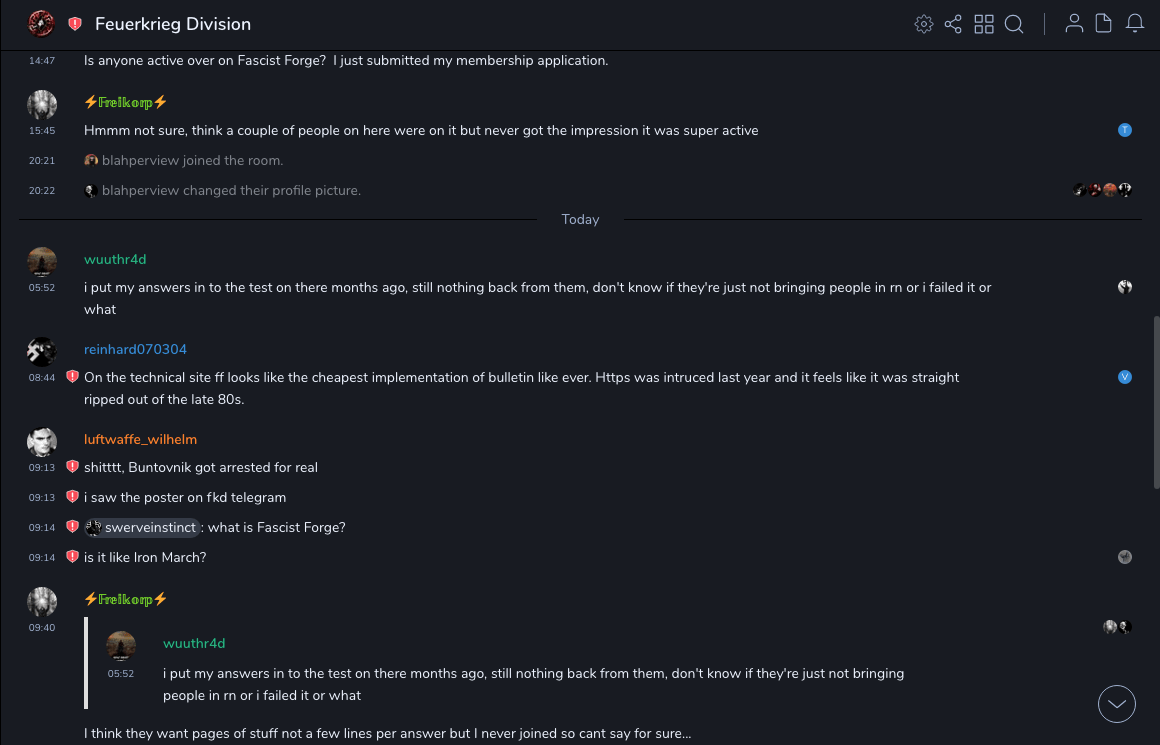Click the swerveinstinct mention pill
Viewport: 1160px width, 745px height.
[x=142, y=527]
